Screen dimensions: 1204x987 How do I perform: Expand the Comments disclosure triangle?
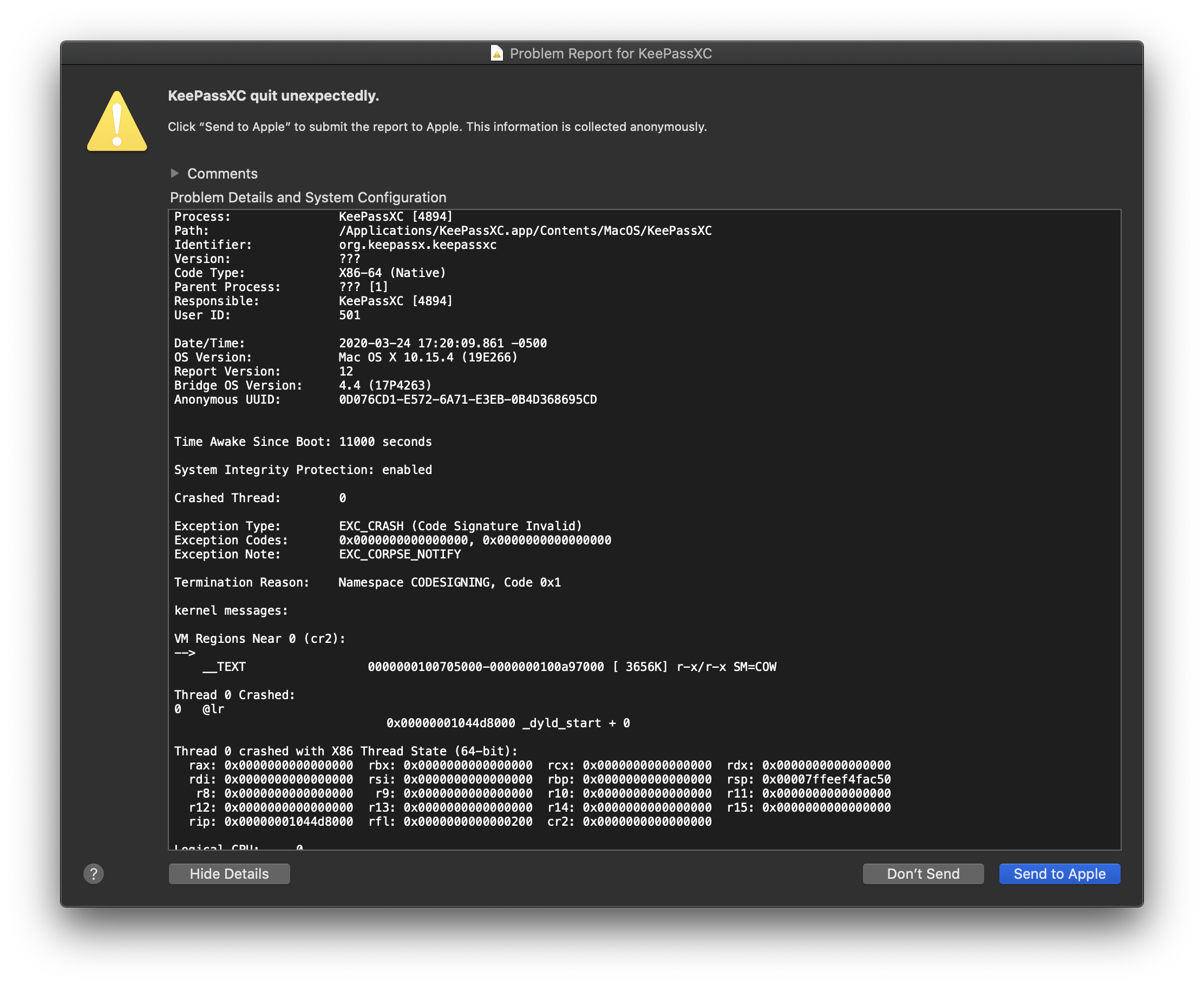click(175, 173)
